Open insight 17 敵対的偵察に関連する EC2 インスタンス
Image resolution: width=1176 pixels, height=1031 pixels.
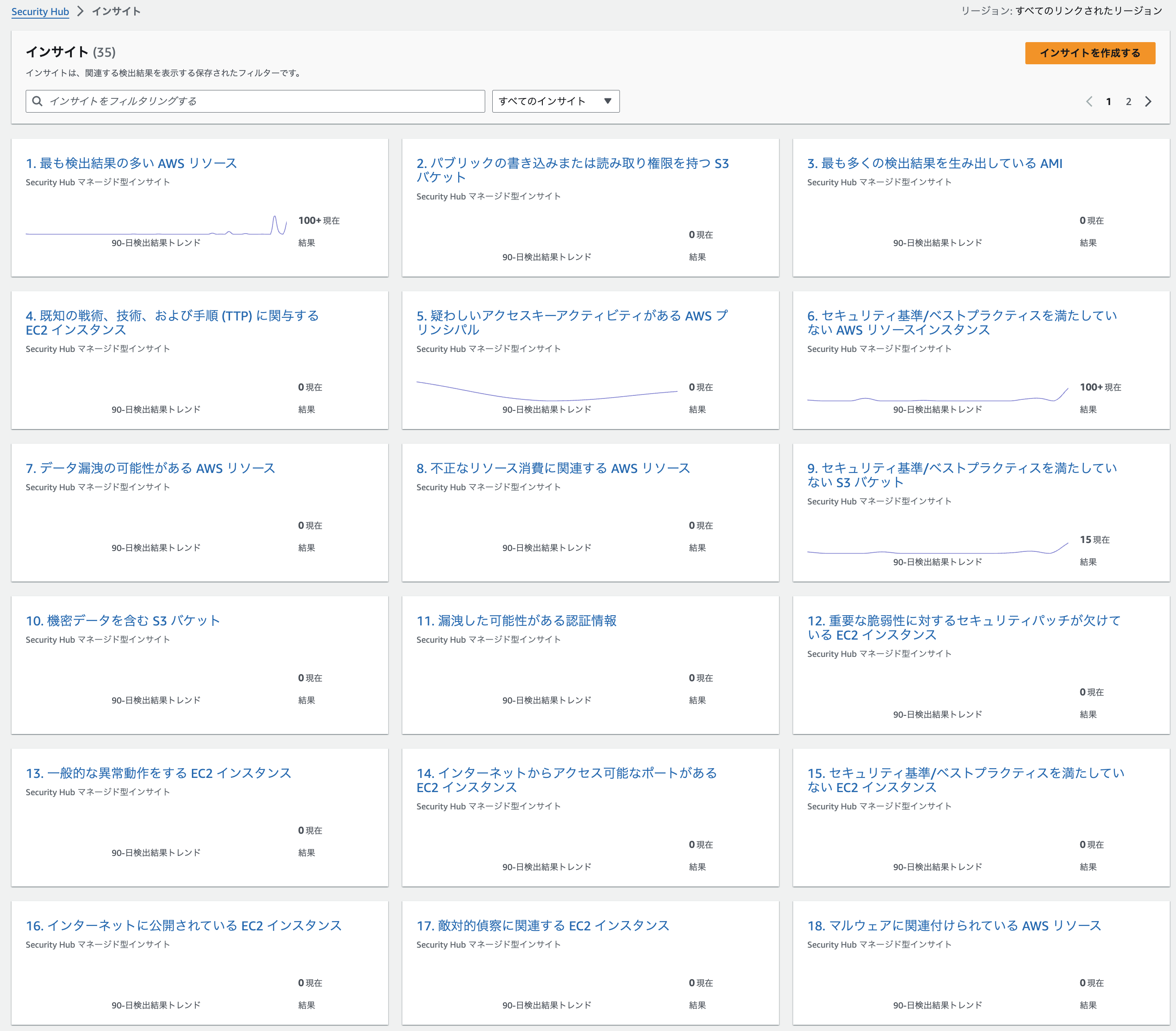coord(542,926)
